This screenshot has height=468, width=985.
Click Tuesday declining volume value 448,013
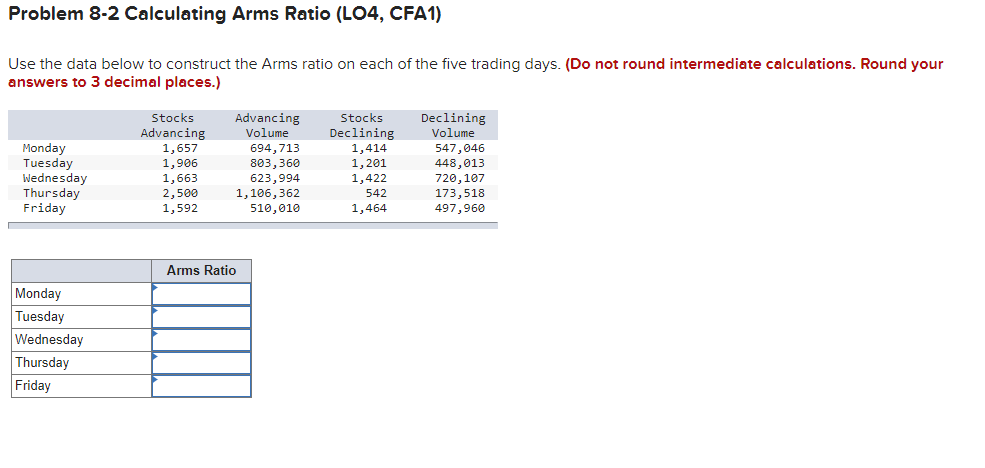(x=460, y=163)
